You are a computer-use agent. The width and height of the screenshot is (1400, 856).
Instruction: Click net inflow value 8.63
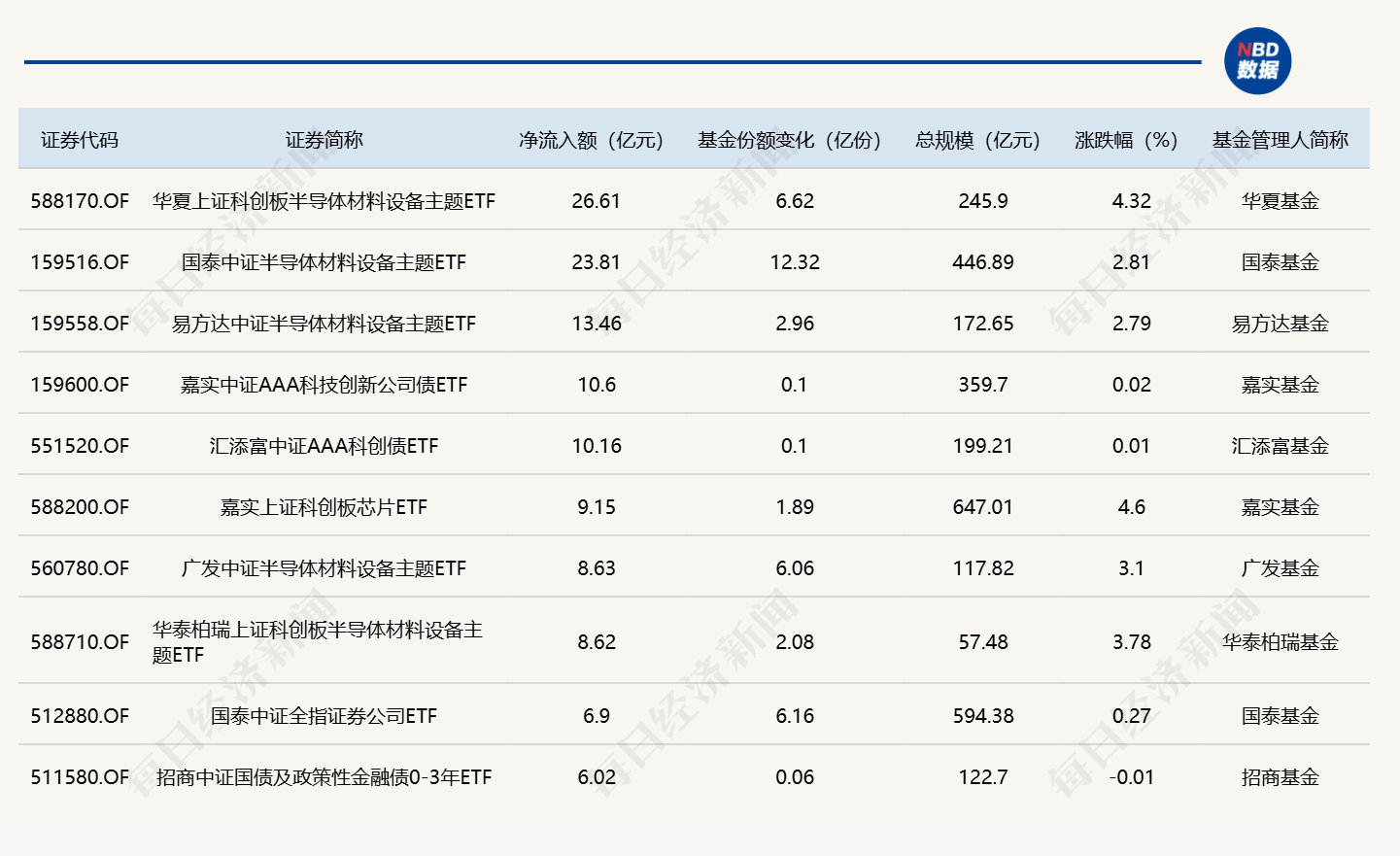pos(597,568)
